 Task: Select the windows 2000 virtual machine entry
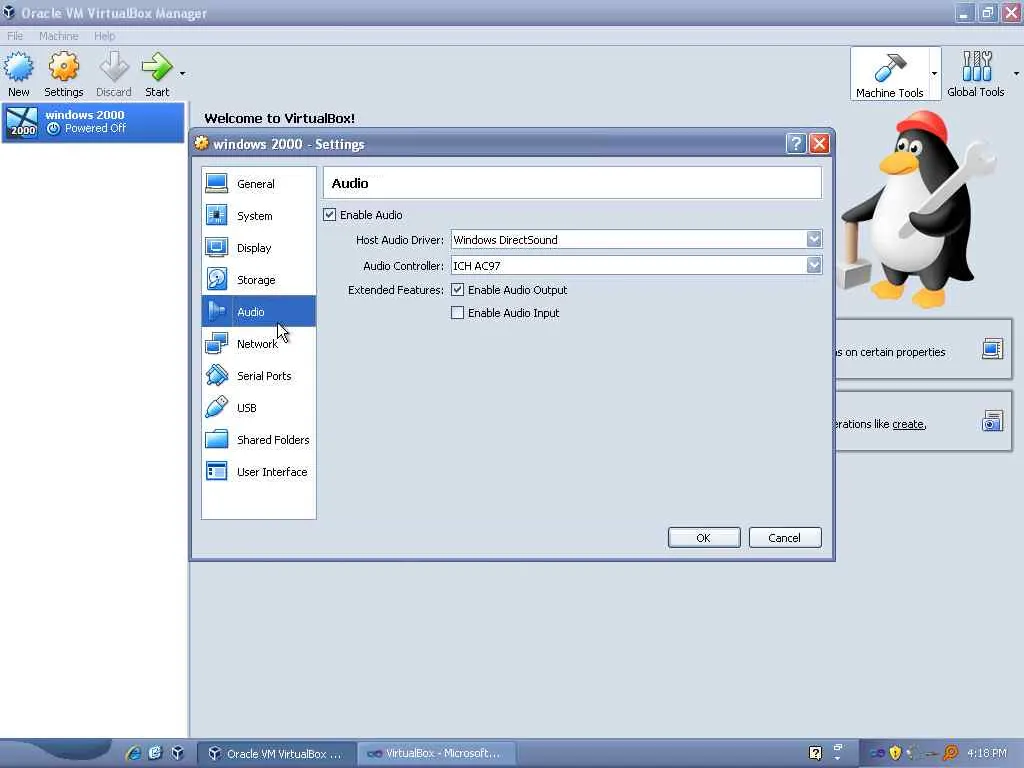(93, 122)
